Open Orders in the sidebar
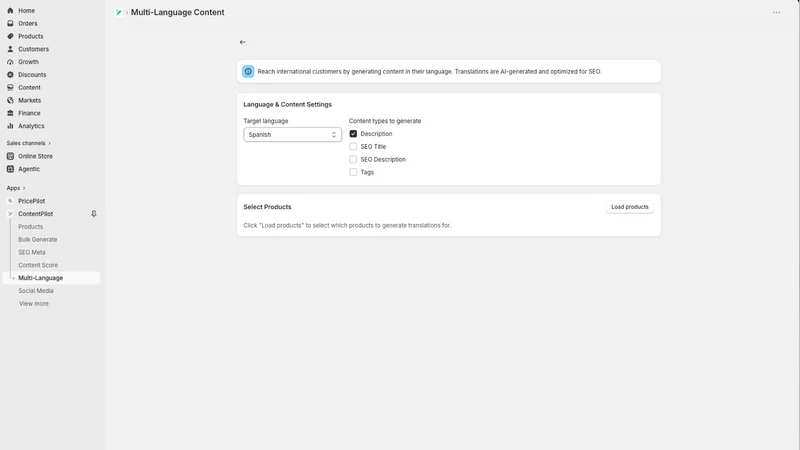The height and width of the screenshot is (450, 800). coord(28,23)
